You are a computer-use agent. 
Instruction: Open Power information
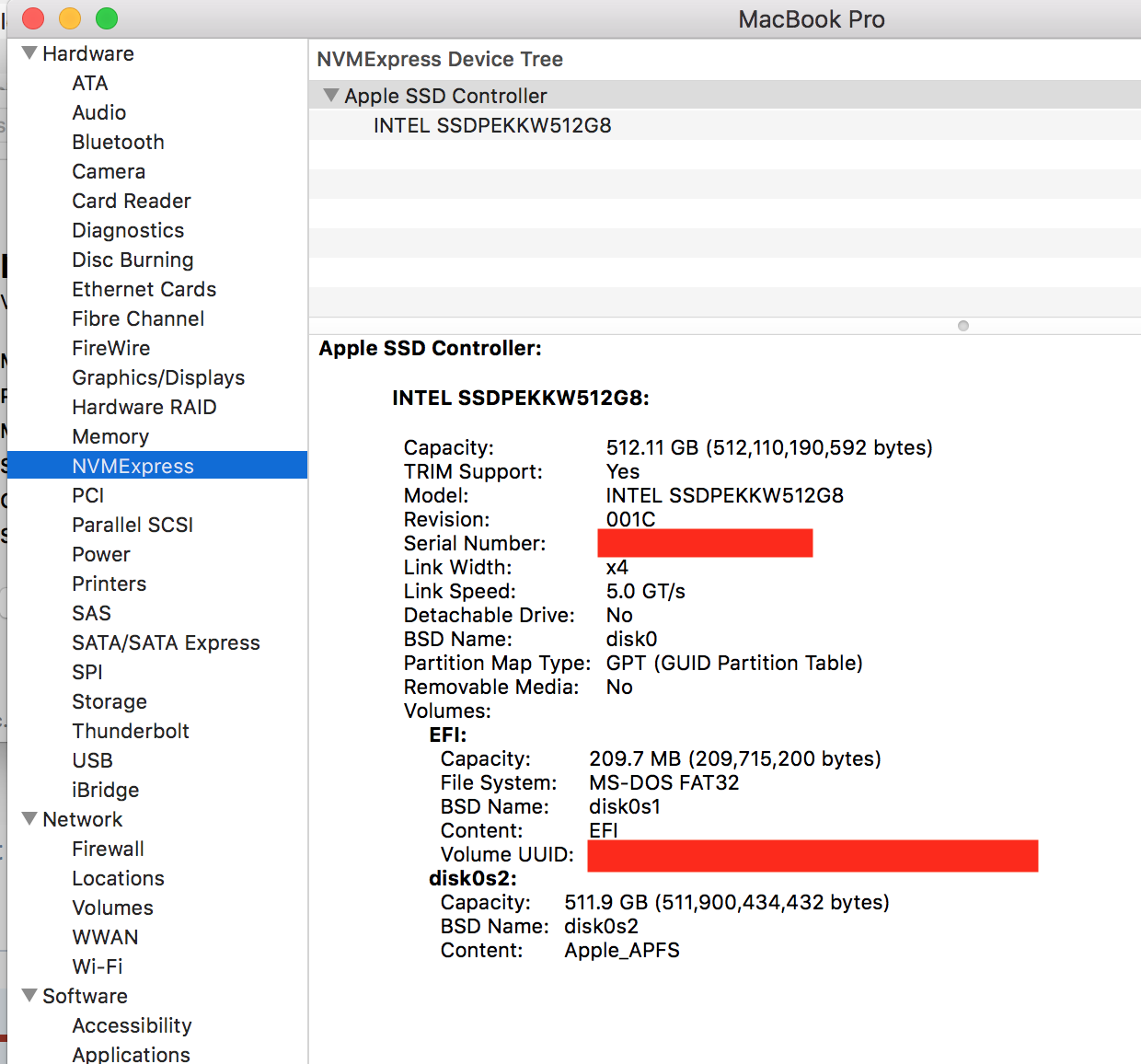(x=101, y=554)
